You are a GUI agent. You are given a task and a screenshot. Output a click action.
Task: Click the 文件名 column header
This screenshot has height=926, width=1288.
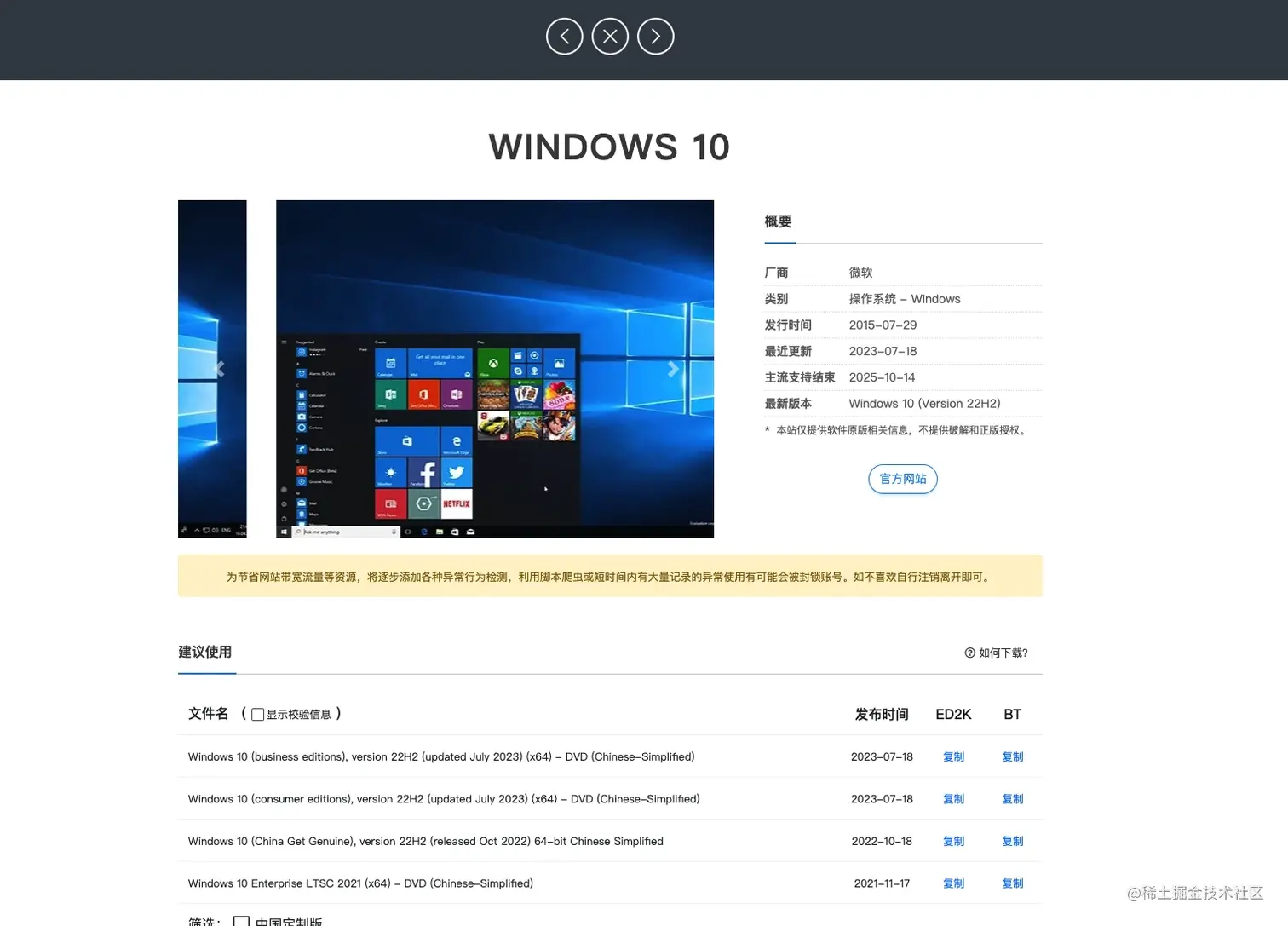[208, 714]
